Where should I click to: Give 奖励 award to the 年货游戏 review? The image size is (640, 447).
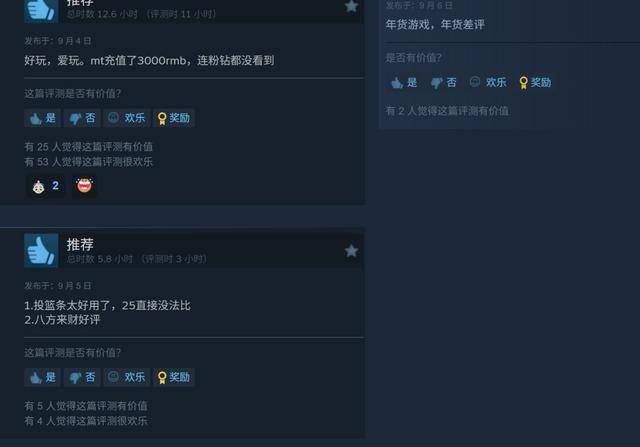coord(535,82)
